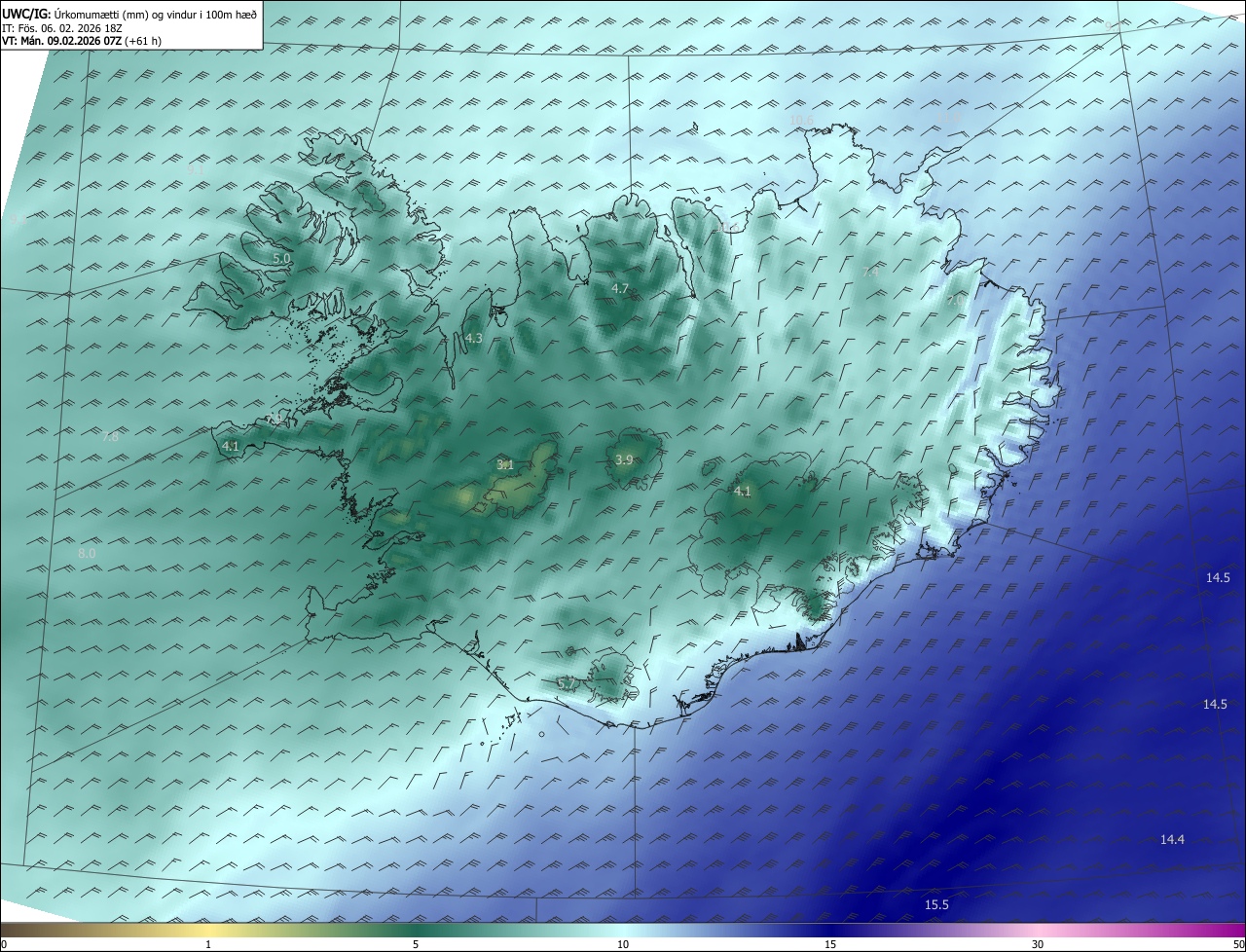Click the '15' tick on the color scale
This screenshot has width=1246, height=952.
pyautogui.click(x=830, y=944)
